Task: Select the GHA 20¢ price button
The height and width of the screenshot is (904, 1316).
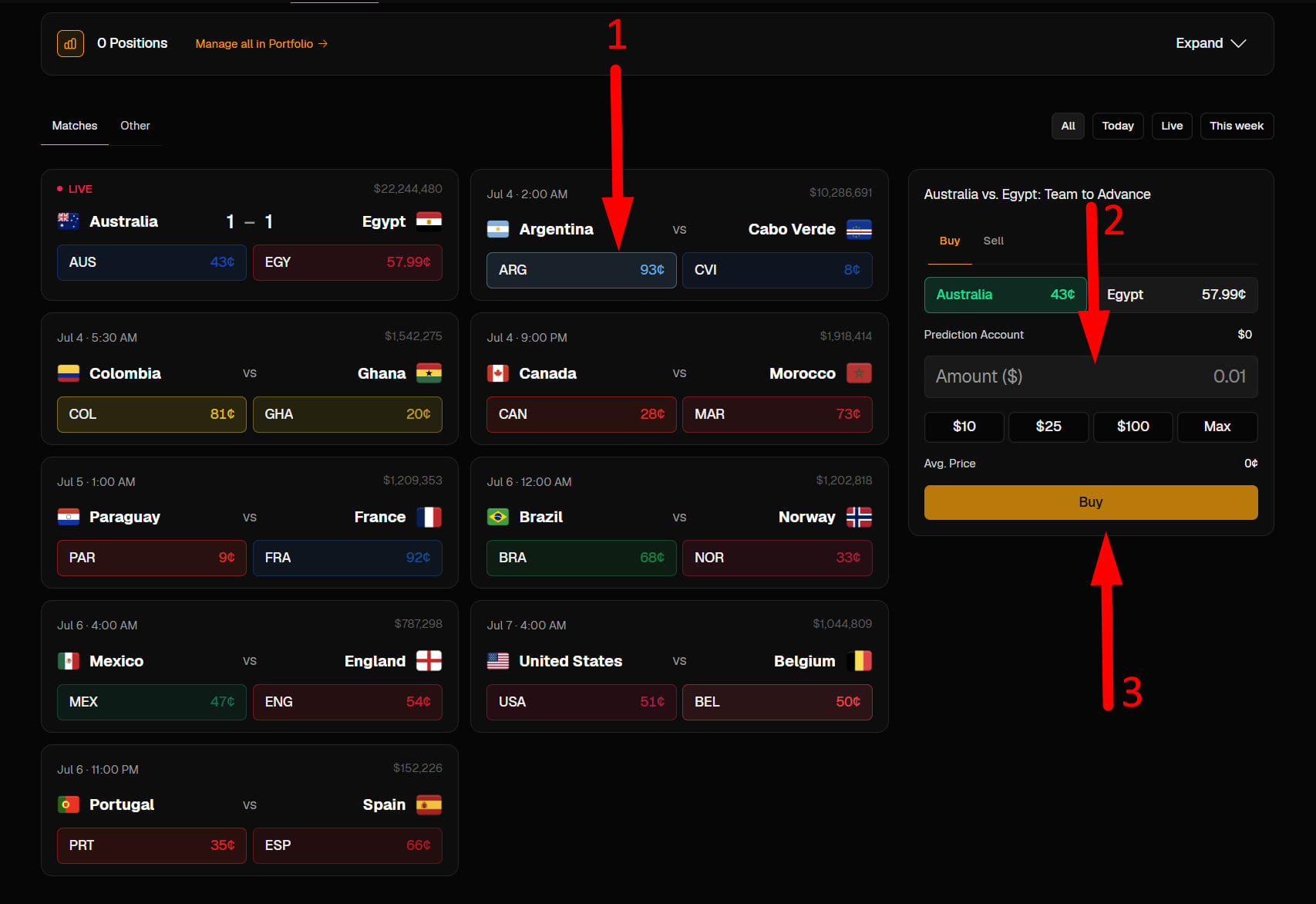Action: tap(348, 414)
